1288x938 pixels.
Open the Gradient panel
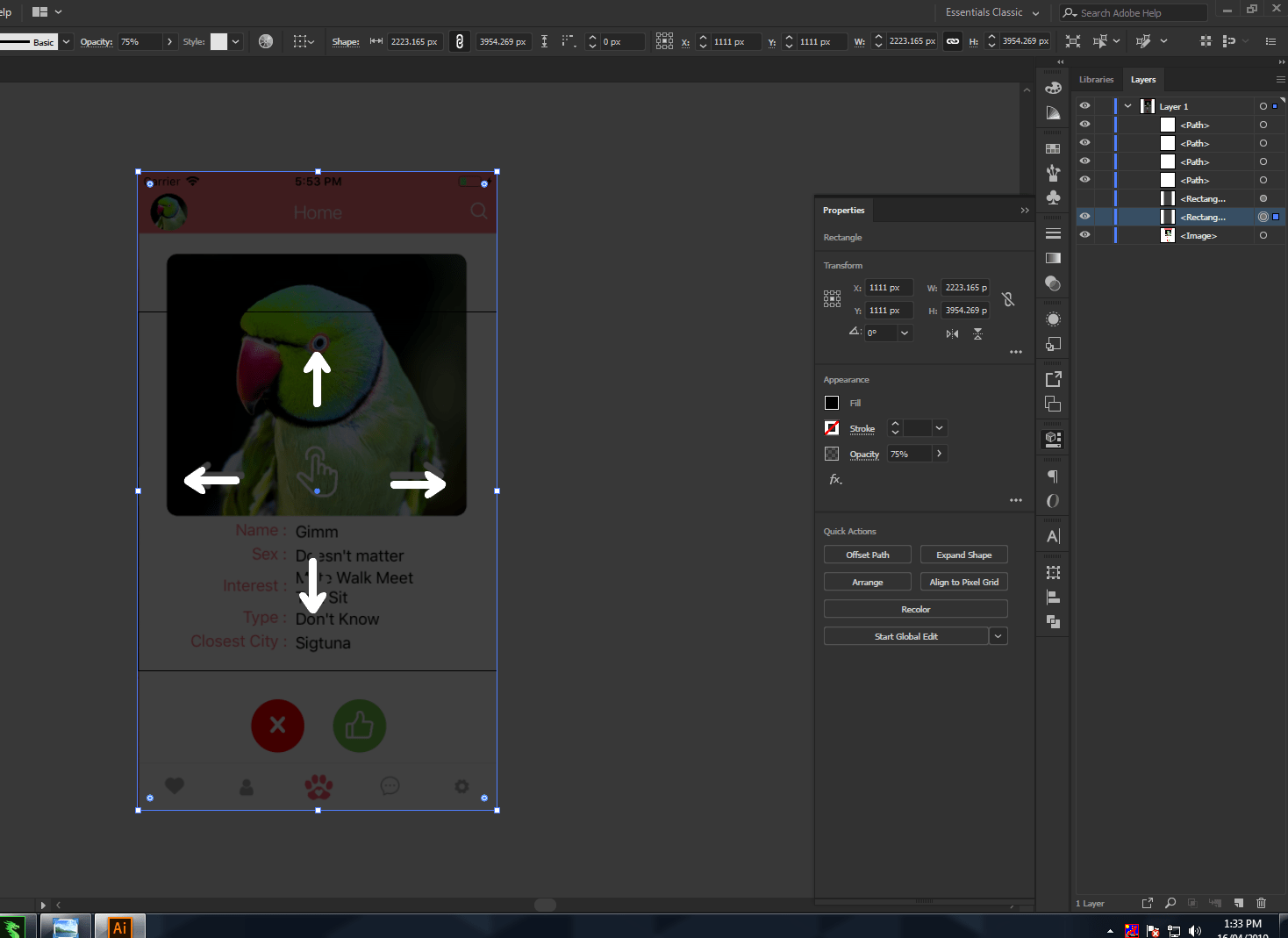click(1053, 257)
